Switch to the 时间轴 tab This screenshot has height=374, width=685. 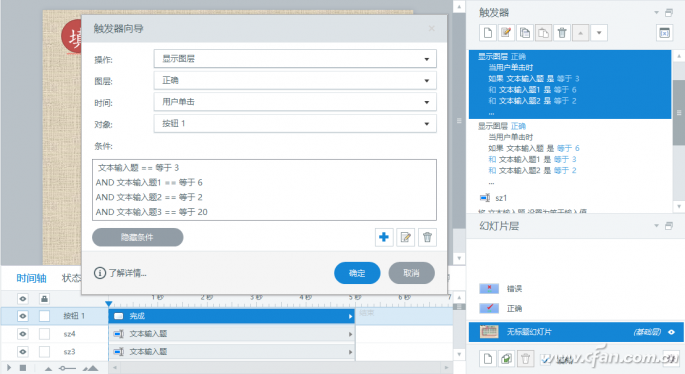(31, 278)
